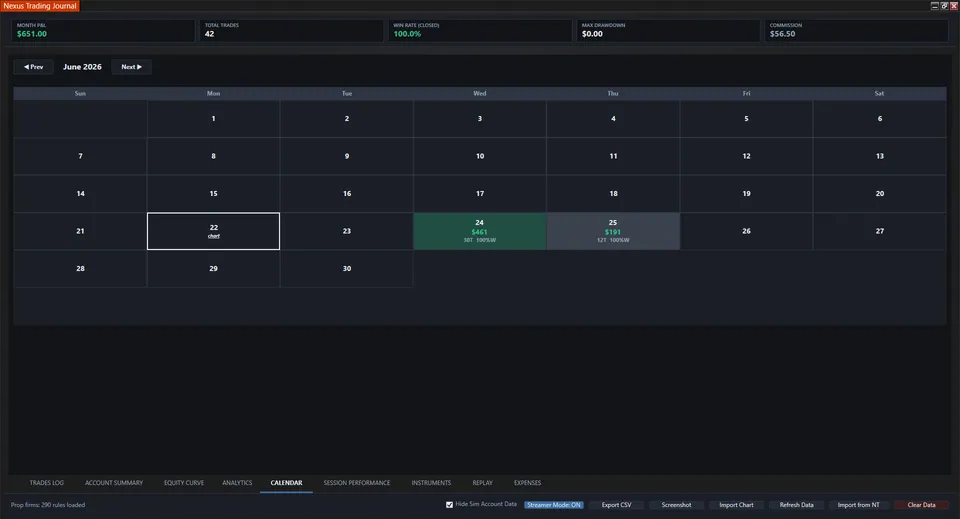Click the Commission value $56.50
This screenshot has width=960, height=519.
[782, 34]
